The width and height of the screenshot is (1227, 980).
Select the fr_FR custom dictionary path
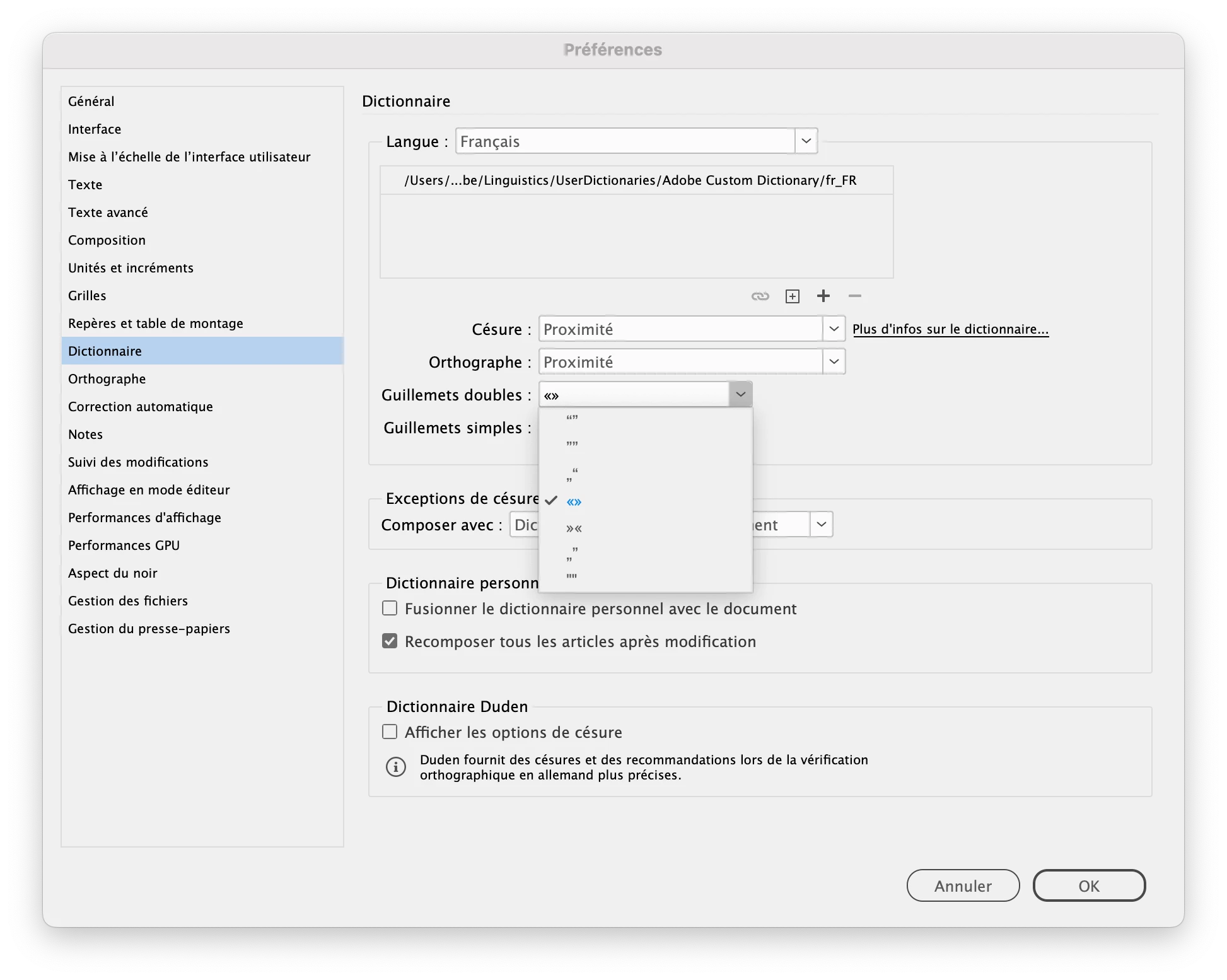pyautogui.click(x=630, y=180)
